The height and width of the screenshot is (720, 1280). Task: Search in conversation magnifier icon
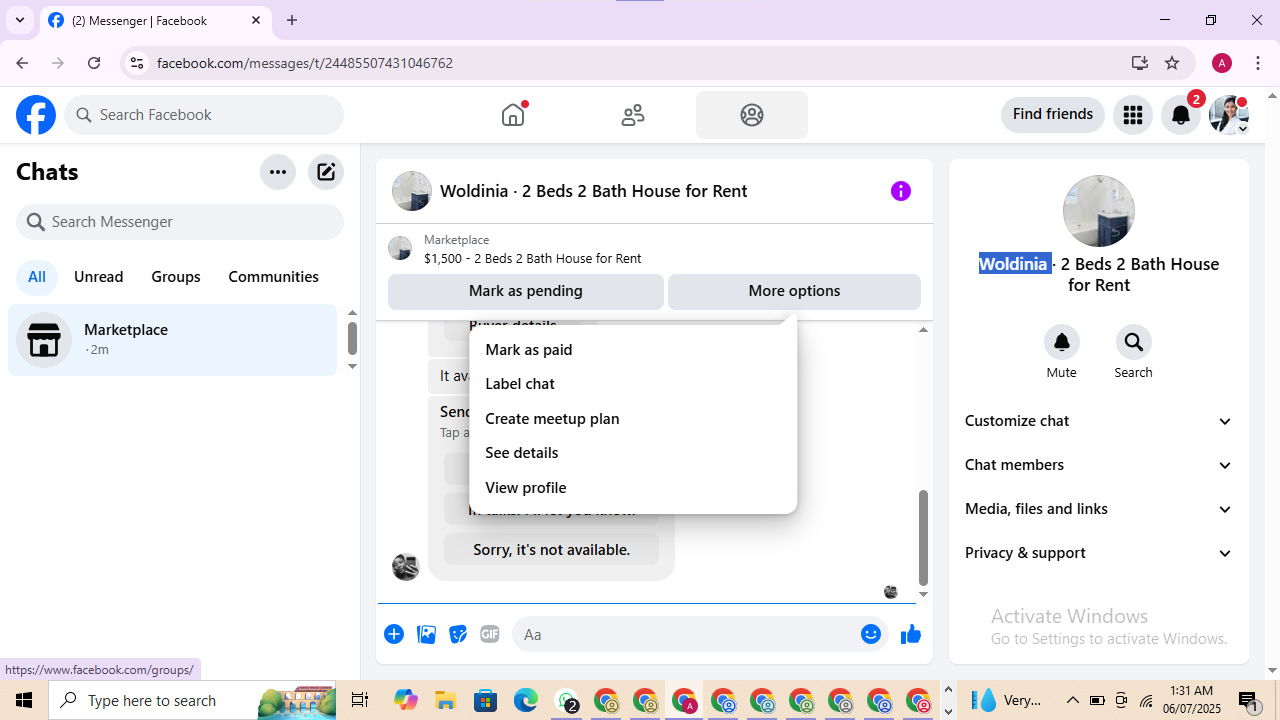[x=1134, y=342]
